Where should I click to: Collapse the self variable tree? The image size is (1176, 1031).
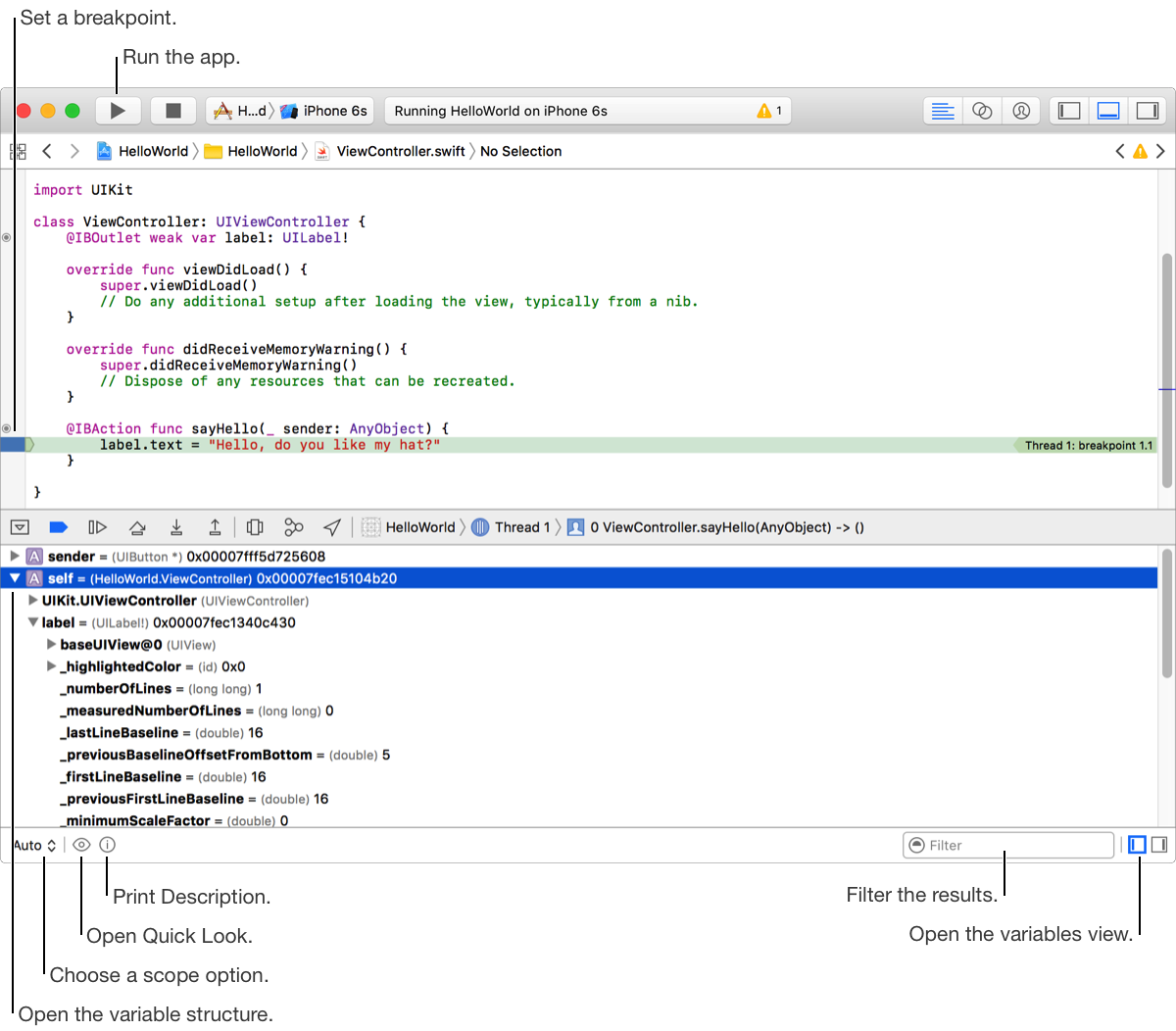click(15, 579)
